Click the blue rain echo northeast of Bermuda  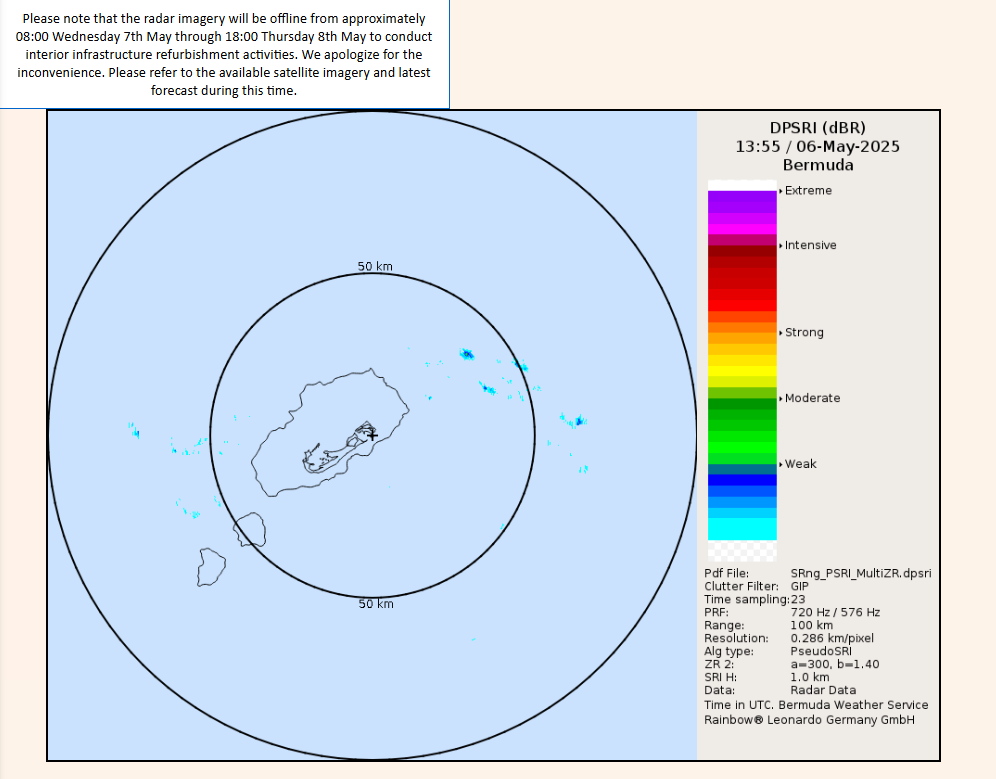tap(467, 354)
